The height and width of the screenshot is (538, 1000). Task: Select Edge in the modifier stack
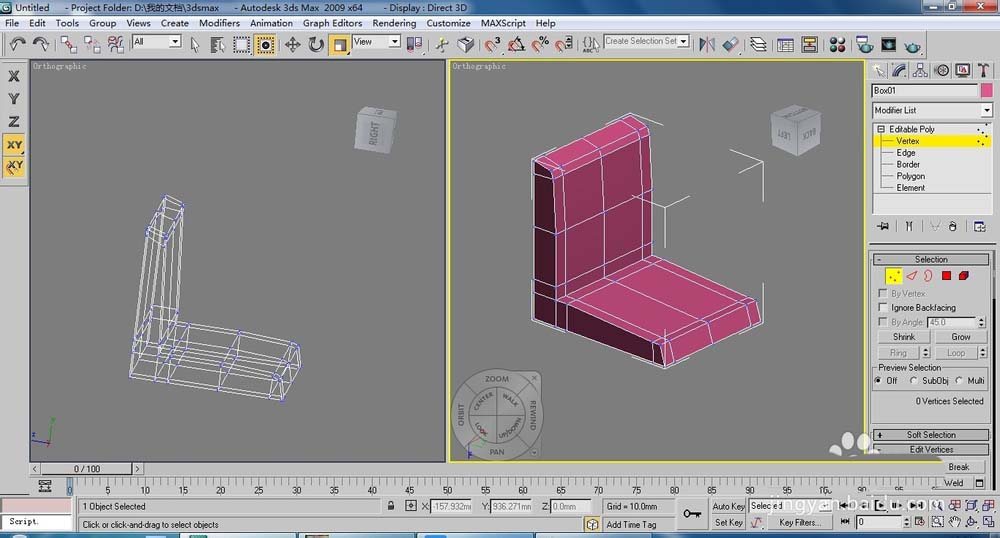(906, 153)
